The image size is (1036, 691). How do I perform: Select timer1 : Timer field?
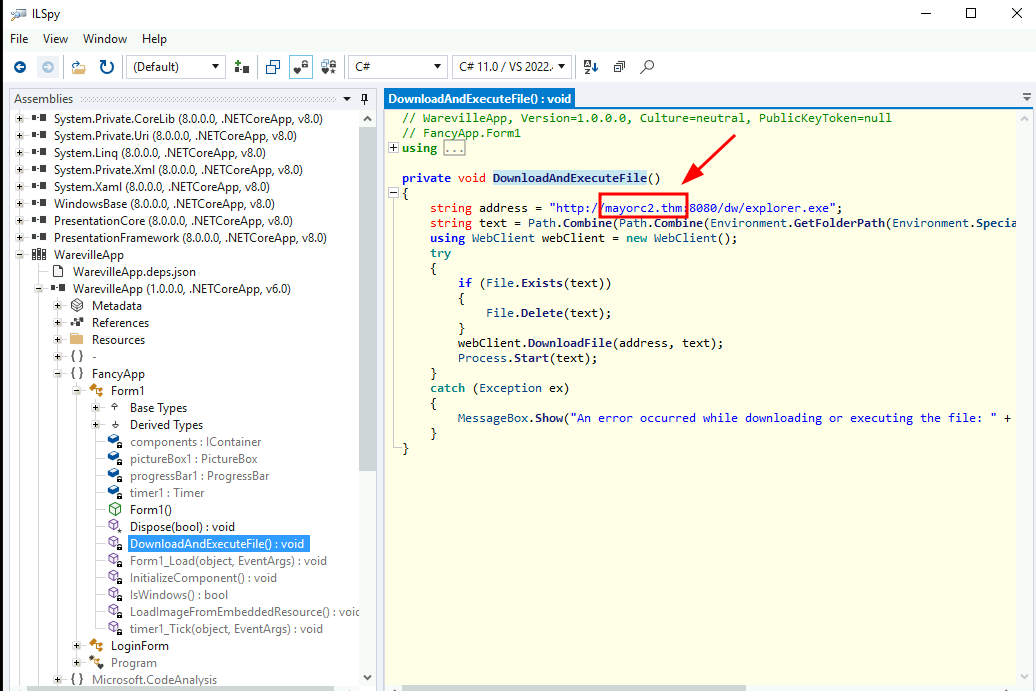(167, 493)
